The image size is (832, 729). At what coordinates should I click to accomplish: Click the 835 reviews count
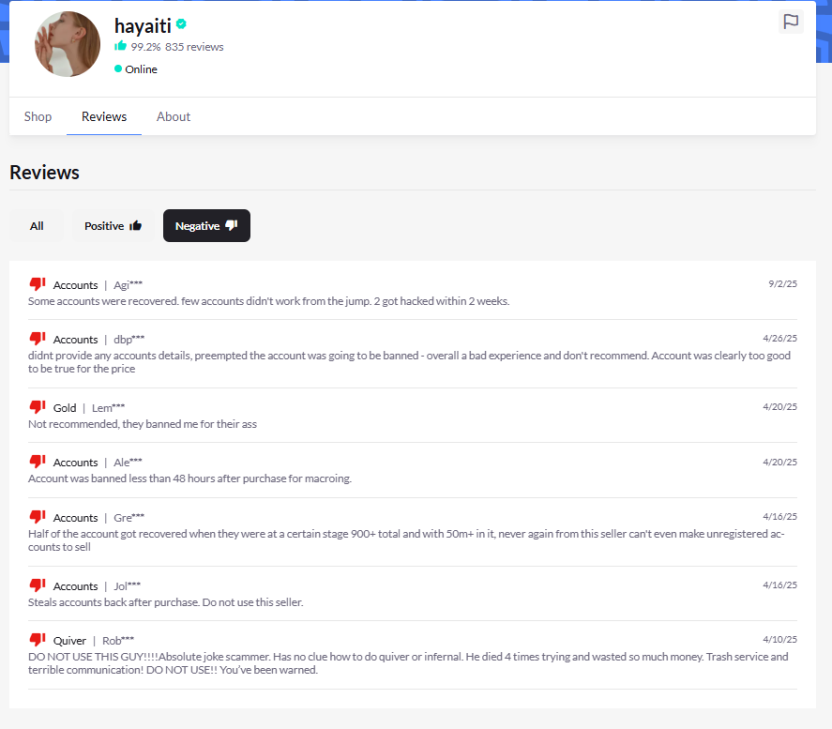[194, 47]
